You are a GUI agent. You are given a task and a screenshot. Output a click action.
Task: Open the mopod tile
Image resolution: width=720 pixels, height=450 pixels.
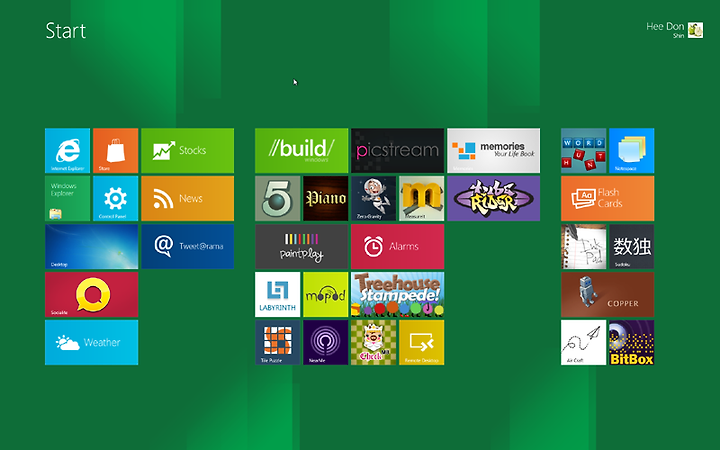pos(326,294)
